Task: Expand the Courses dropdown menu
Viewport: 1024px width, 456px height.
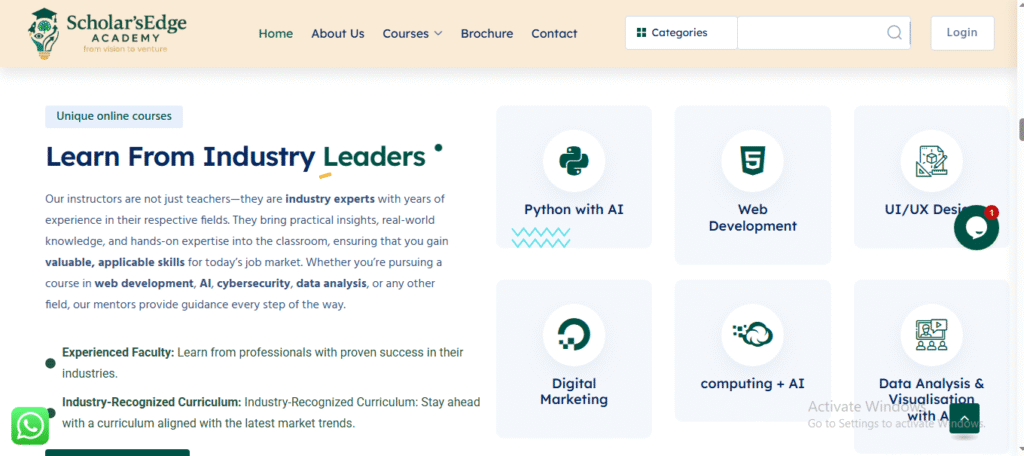Action: [412, 33]
